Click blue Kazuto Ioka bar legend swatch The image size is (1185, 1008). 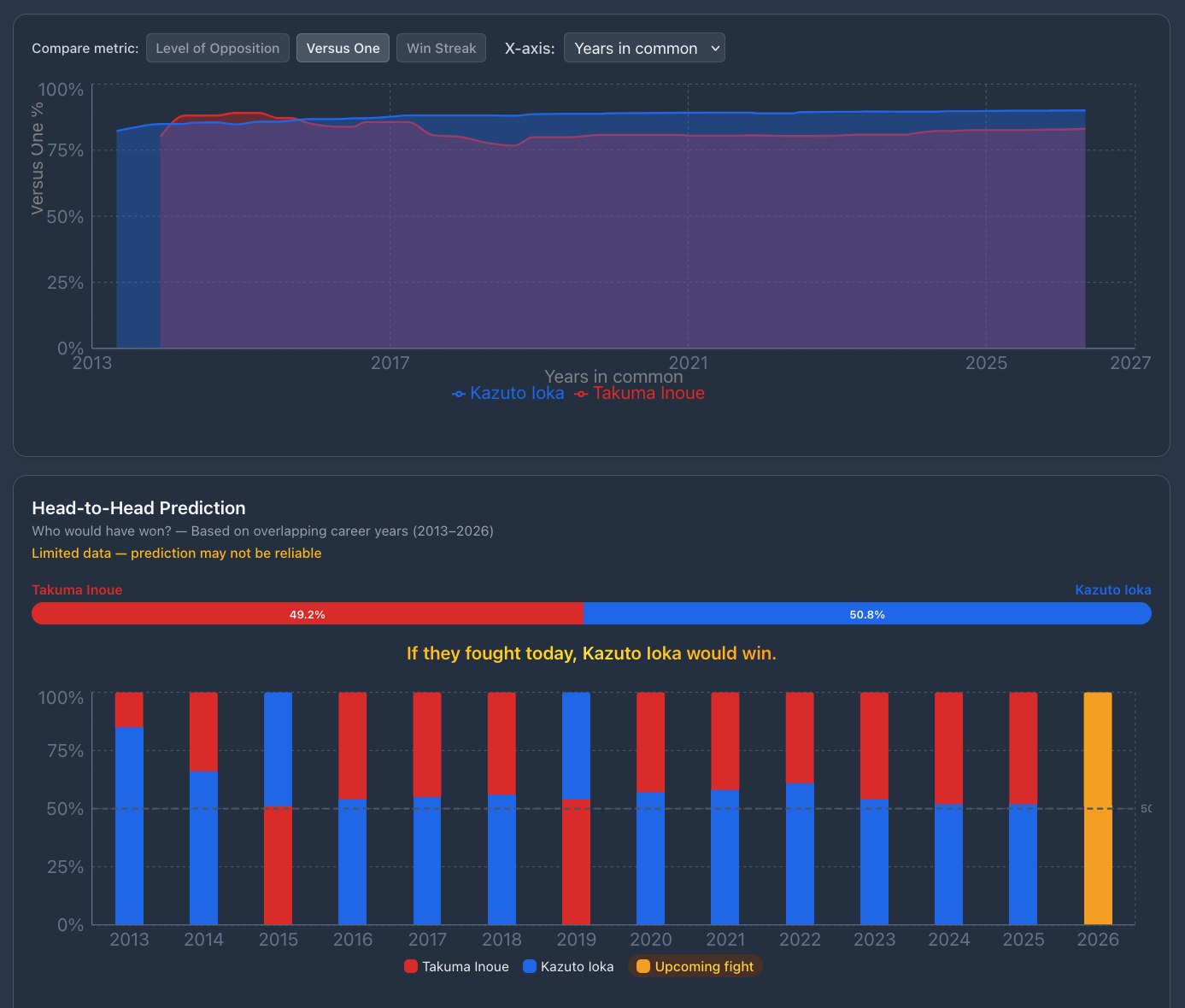click(530, 966)
